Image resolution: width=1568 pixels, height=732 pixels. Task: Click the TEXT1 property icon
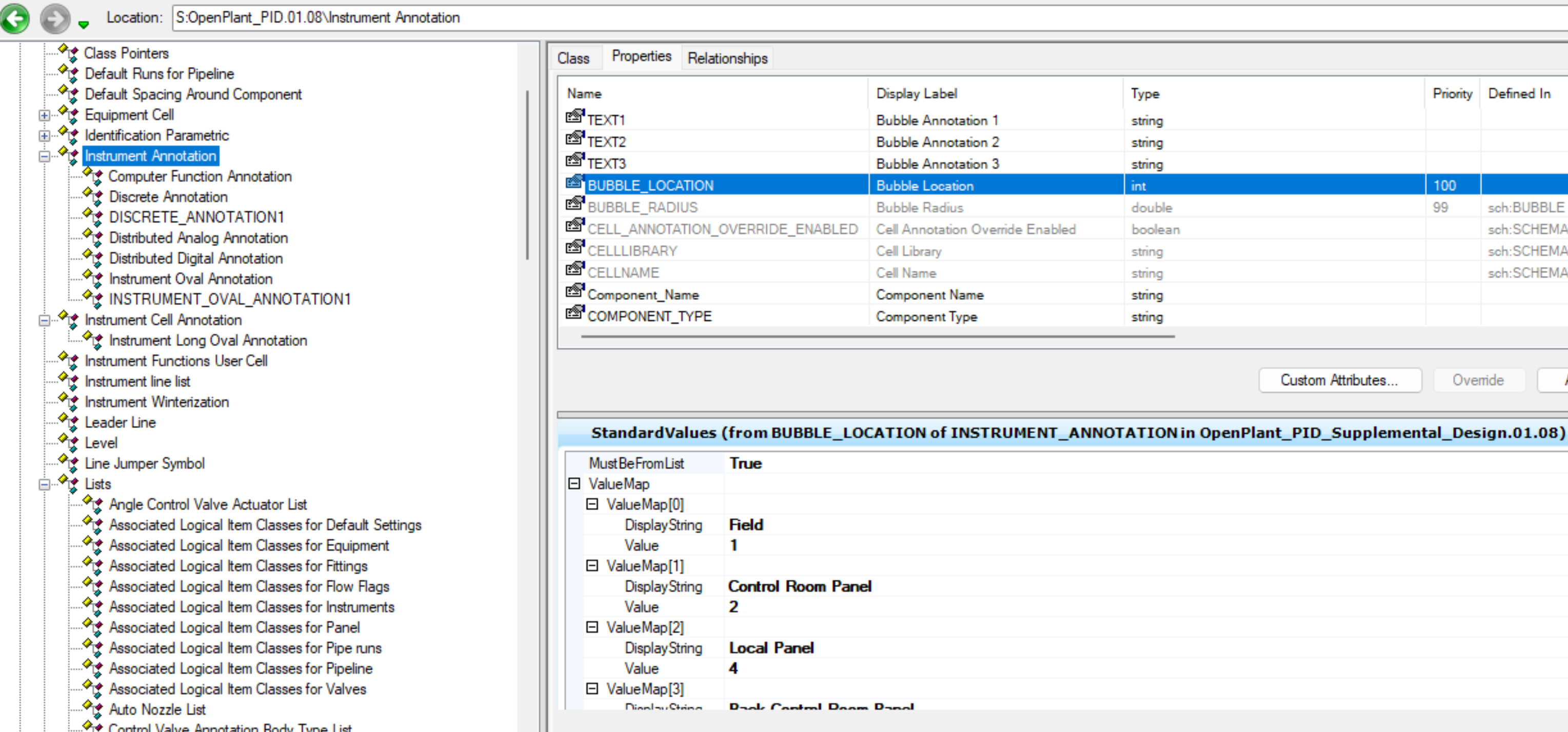(574, 117)
